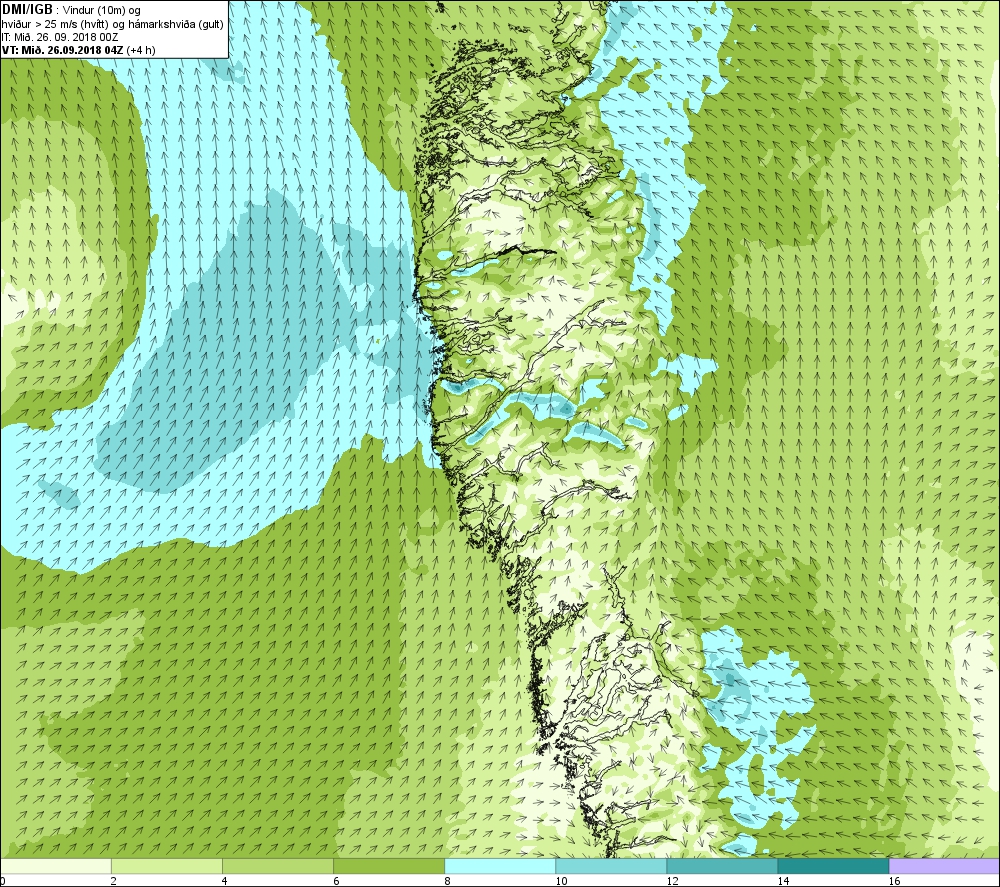
Task: Click the teal 12–14 legend swatch
Action: coord(721,866)
